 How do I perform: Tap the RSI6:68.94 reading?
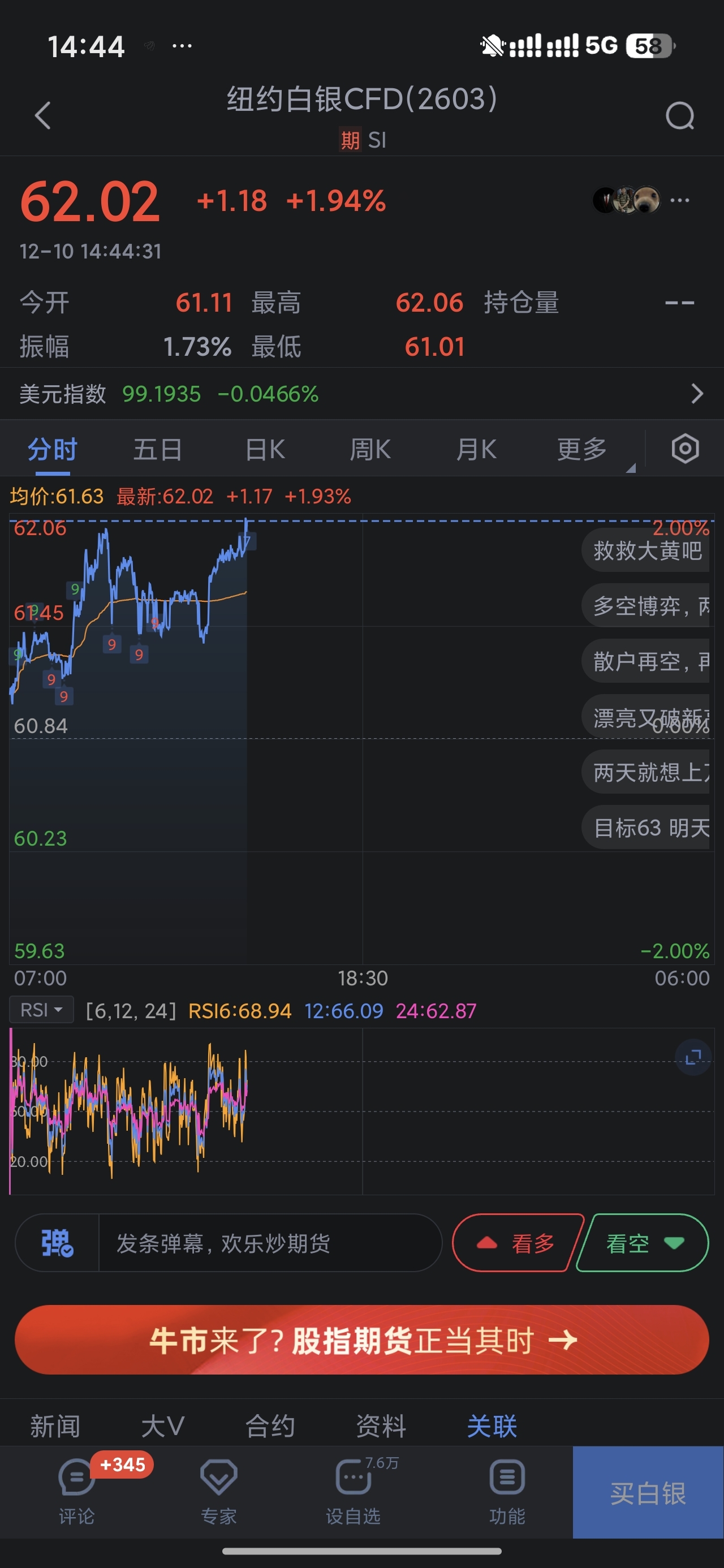click(240, 1010)
